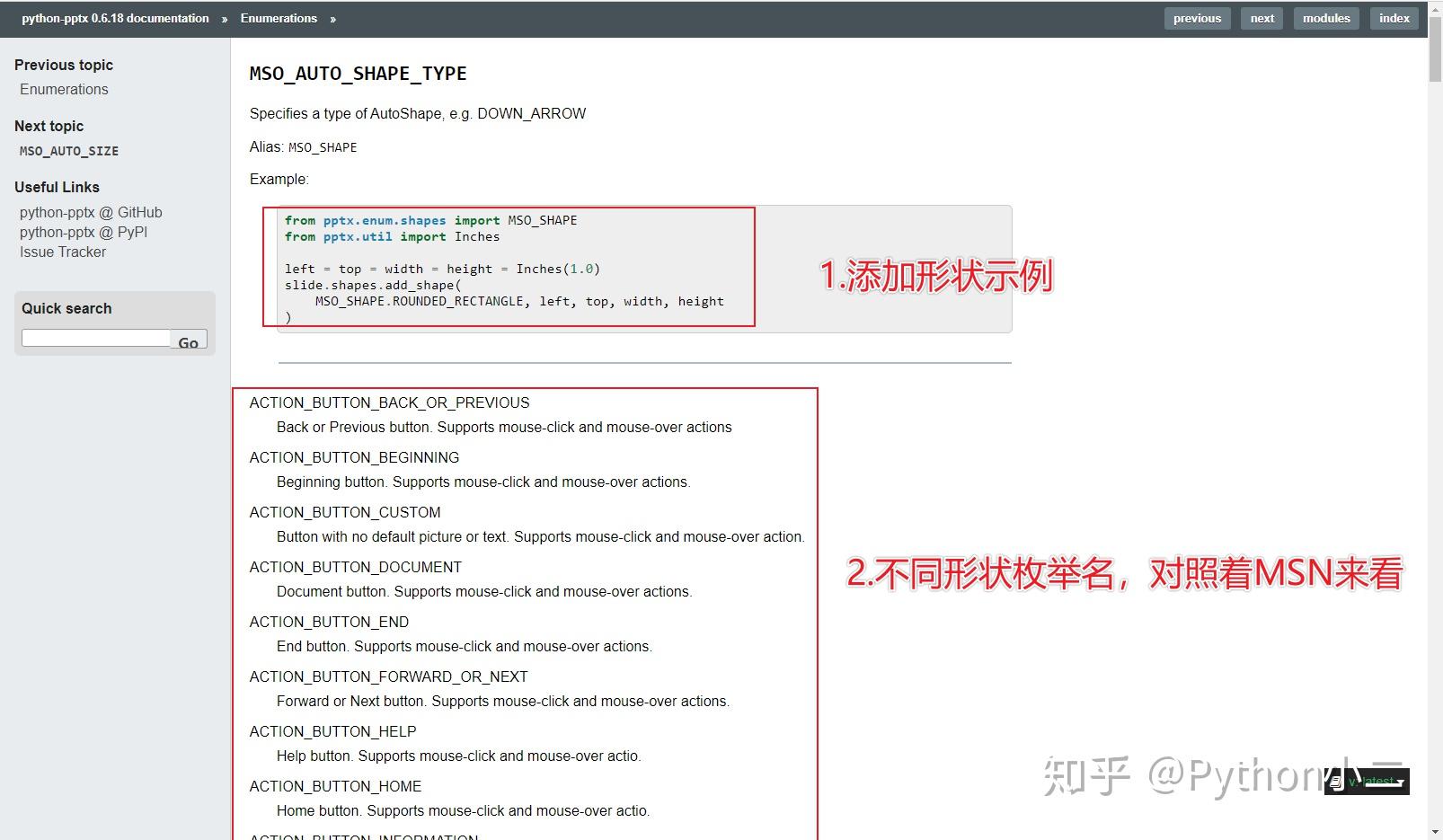Open the index navigation button

[x=1394, y=18]
